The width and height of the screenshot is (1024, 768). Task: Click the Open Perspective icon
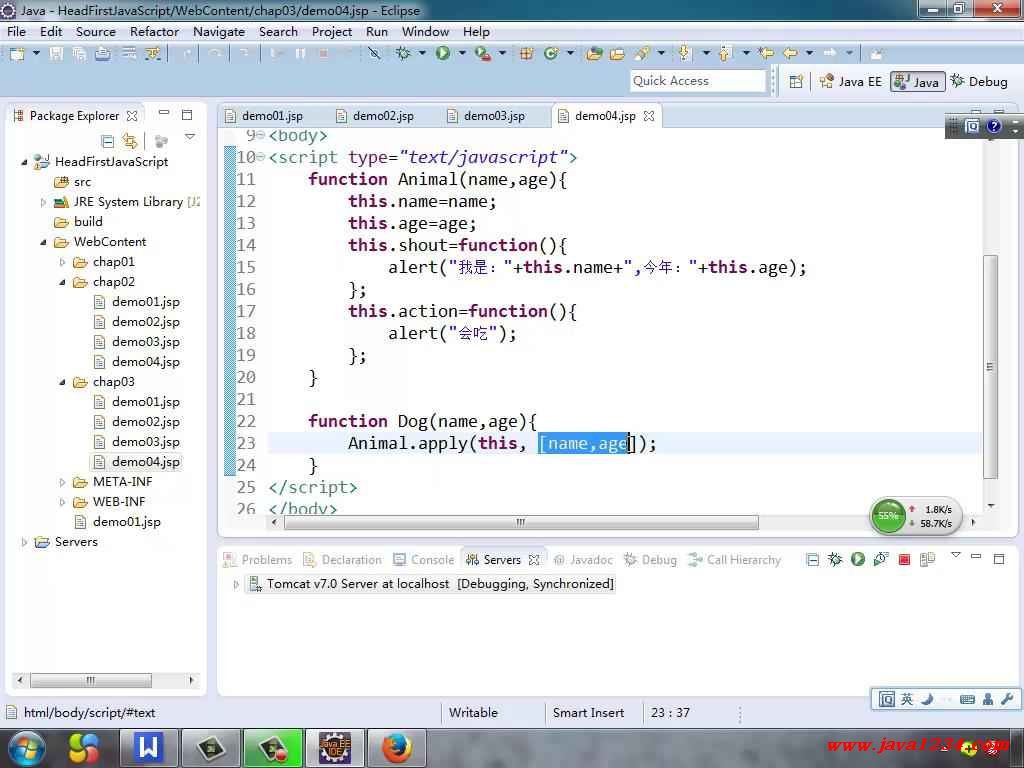[x=796, y=81]
